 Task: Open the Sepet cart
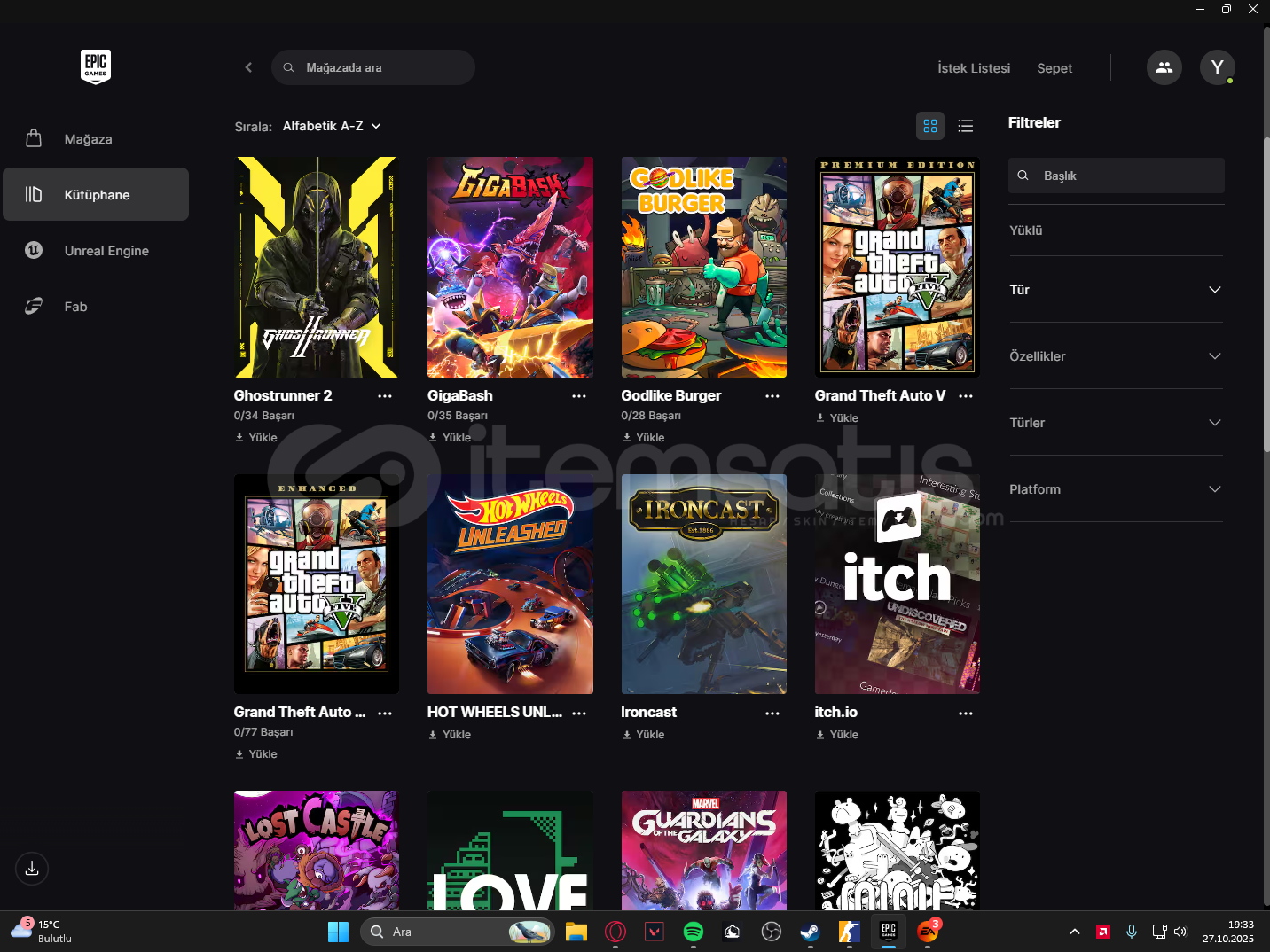pyautogui.click(x=1054, y=68)
